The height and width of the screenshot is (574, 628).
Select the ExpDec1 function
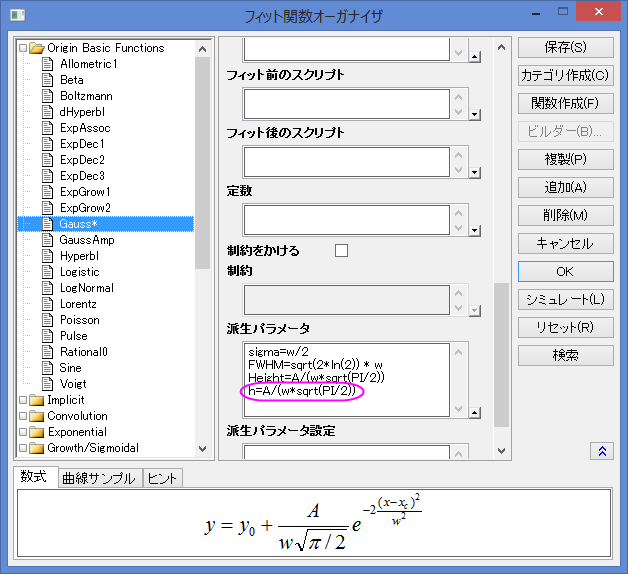pyautogui.click(x=82, y=144)
